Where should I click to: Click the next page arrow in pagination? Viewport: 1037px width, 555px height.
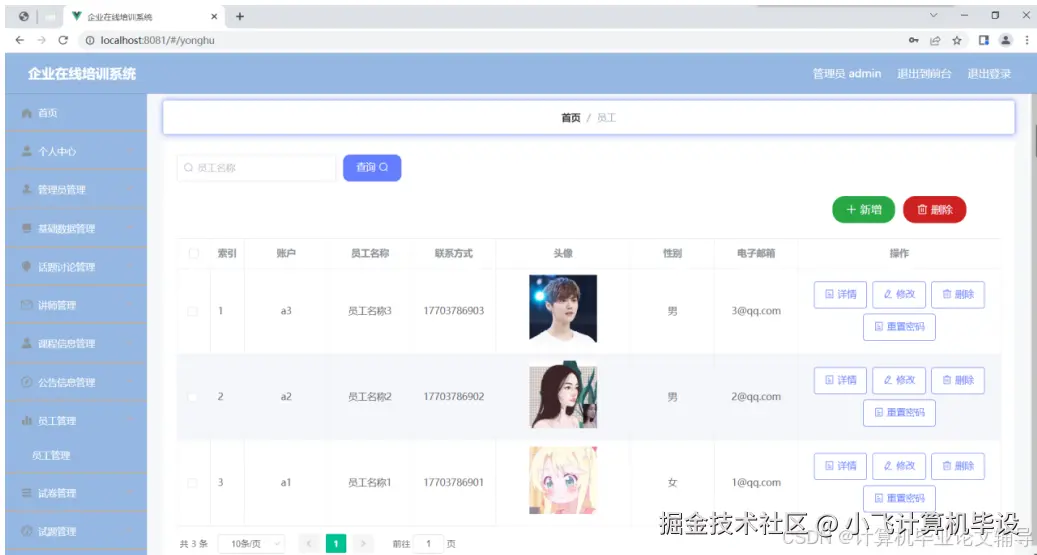[362, 544]
